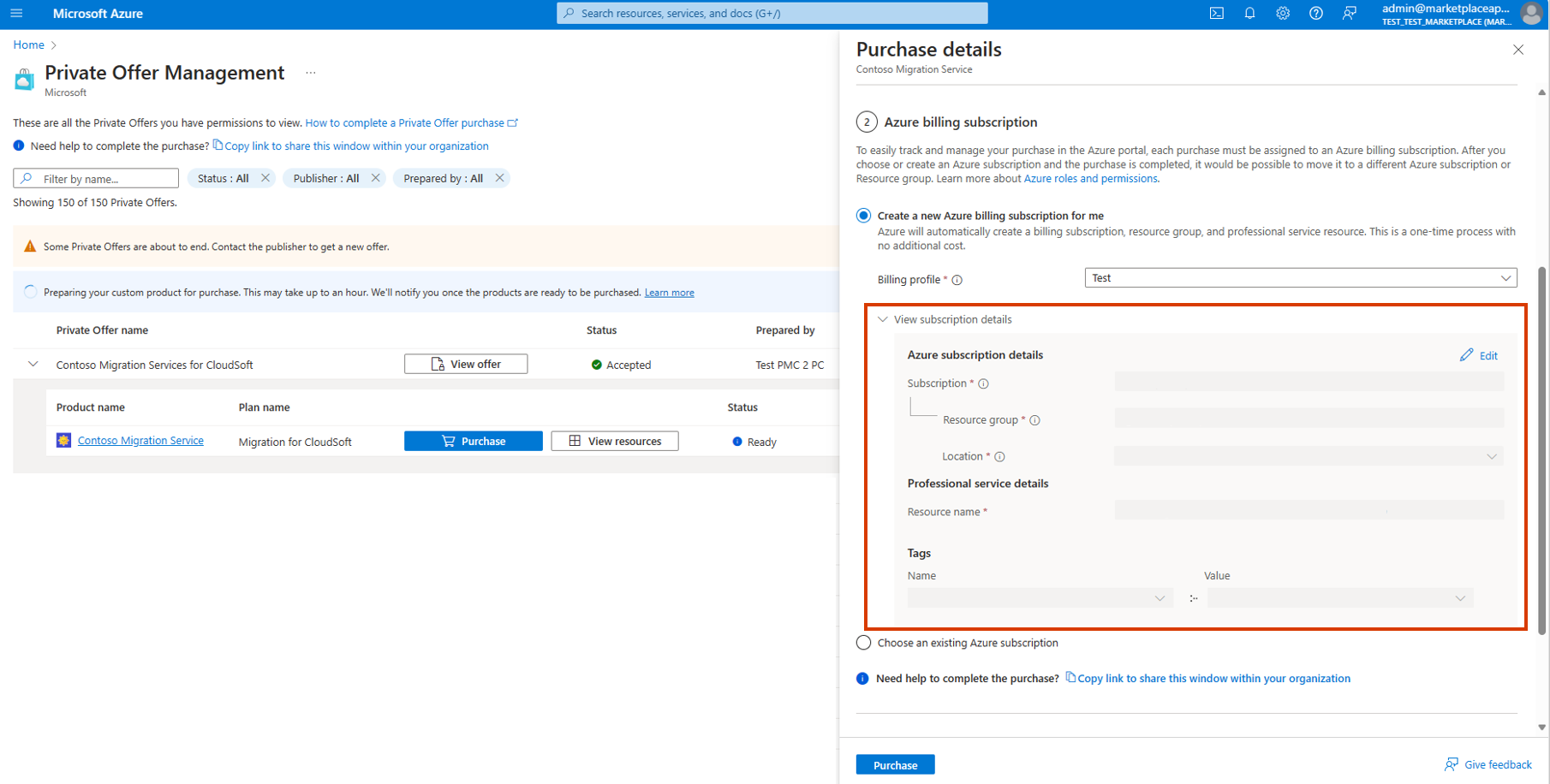The height and width of the screenshot is (784, 1550).
Task: Collapse the 'View subscription details' section
Action: 882,318
